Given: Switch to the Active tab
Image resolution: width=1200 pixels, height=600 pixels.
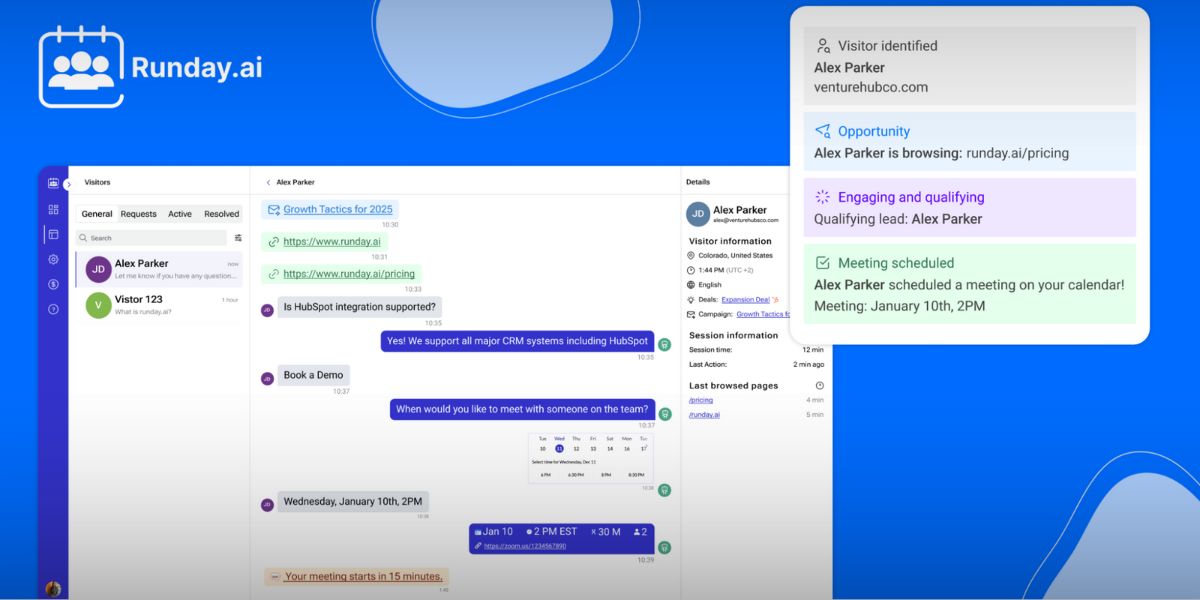Looking at the screenshot, I should click(180, 214).
